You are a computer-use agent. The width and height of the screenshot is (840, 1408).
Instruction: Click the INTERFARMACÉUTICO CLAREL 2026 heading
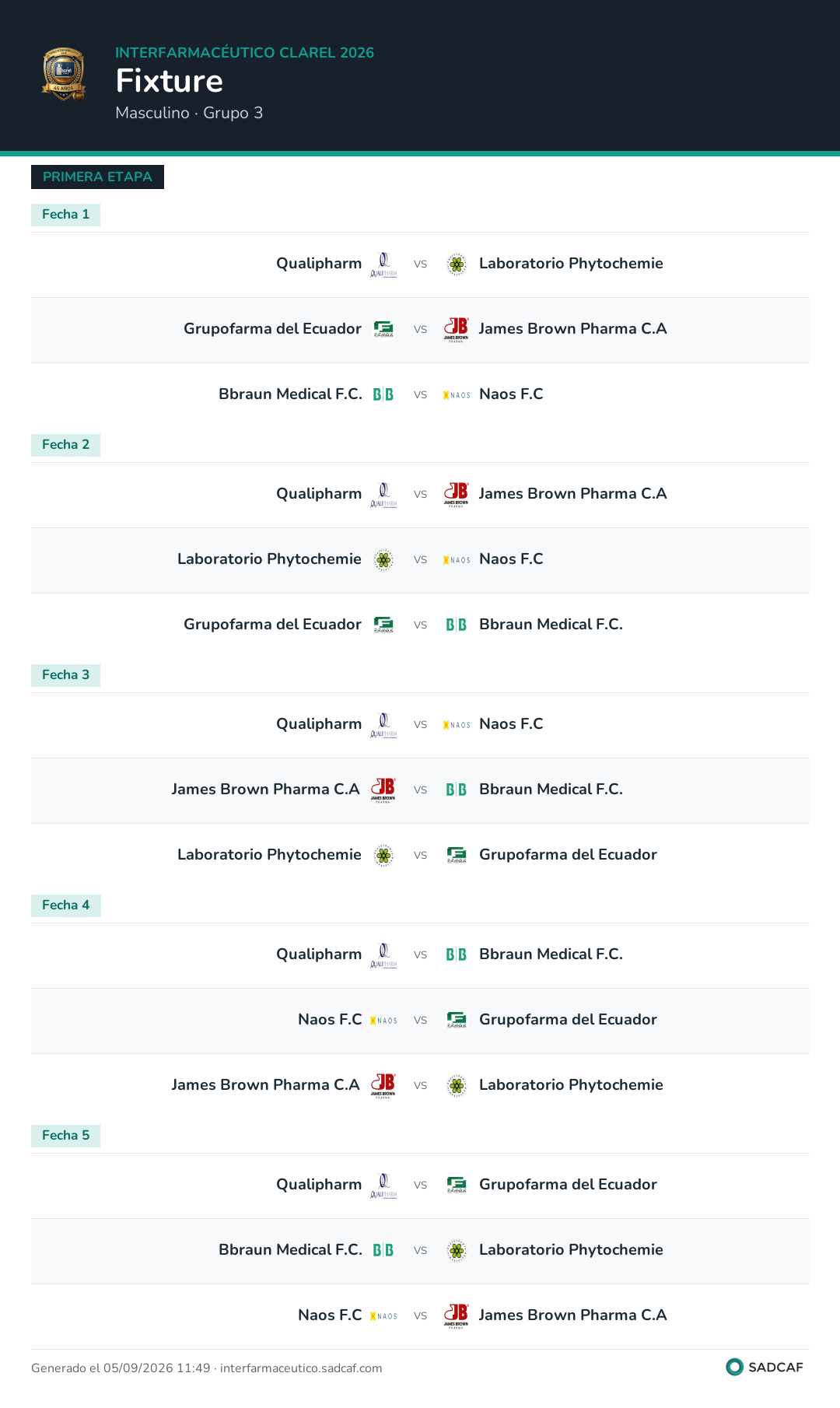tap(244, 52)
